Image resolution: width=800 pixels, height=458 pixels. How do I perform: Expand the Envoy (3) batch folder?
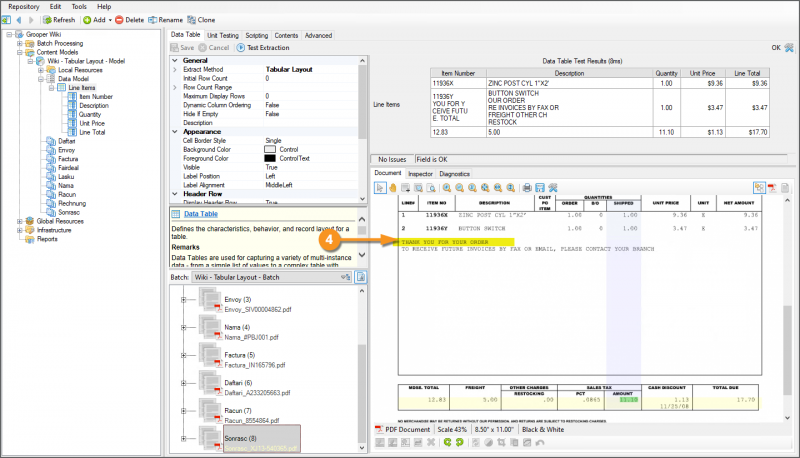[x=183, y=300]
